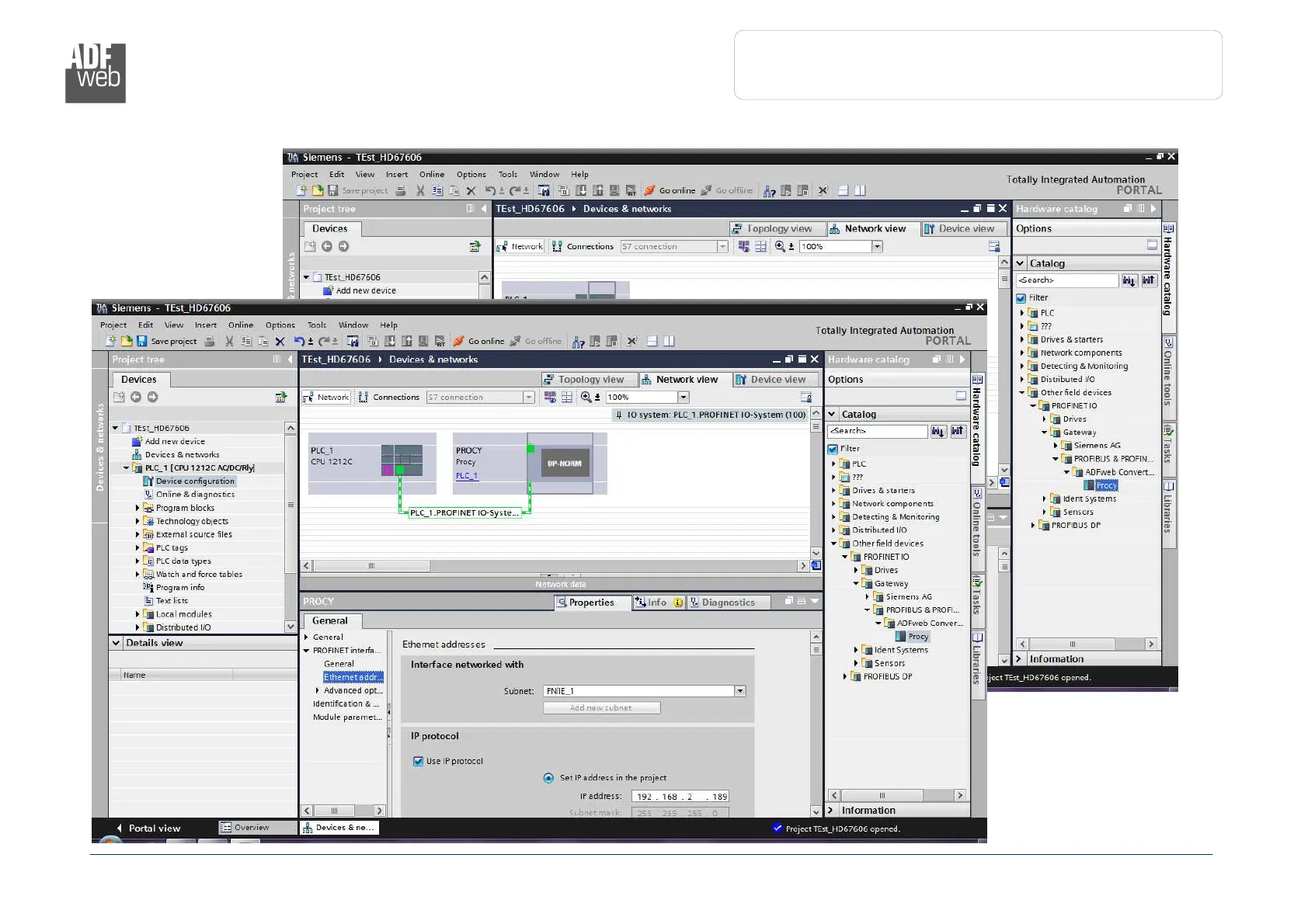Viewport: 1308px width, 924px height.
Task: Open the Diagnostics tab in the PROCY inspector
Action: (728, 603)
